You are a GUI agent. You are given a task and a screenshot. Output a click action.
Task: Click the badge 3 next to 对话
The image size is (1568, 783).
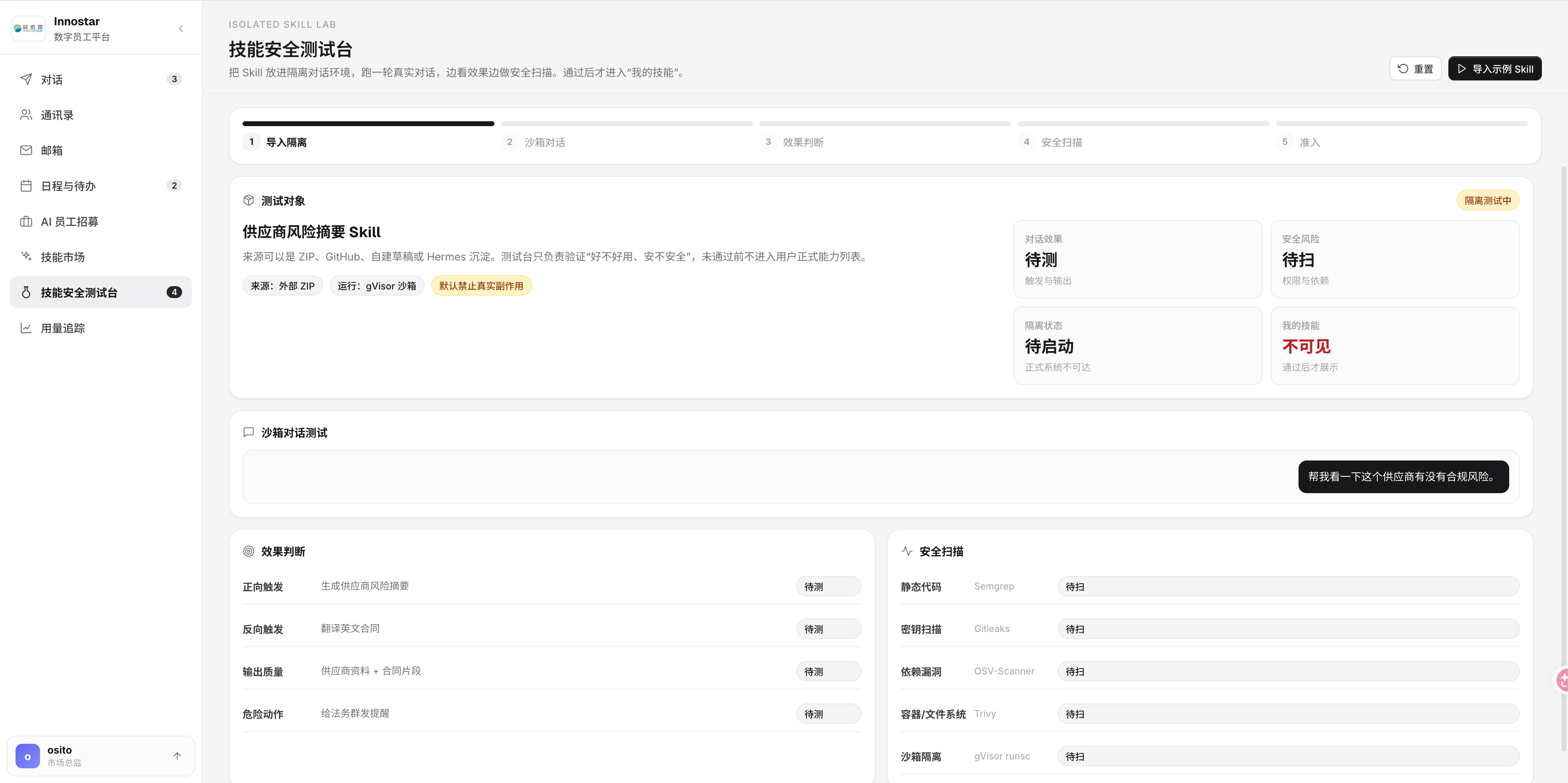tap(174, 79)
